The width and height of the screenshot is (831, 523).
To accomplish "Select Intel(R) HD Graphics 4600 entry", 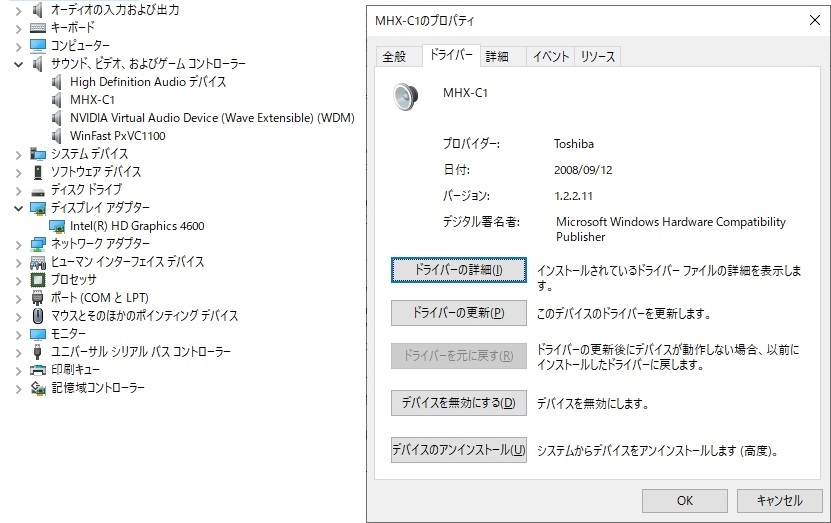I will [137, 226].
